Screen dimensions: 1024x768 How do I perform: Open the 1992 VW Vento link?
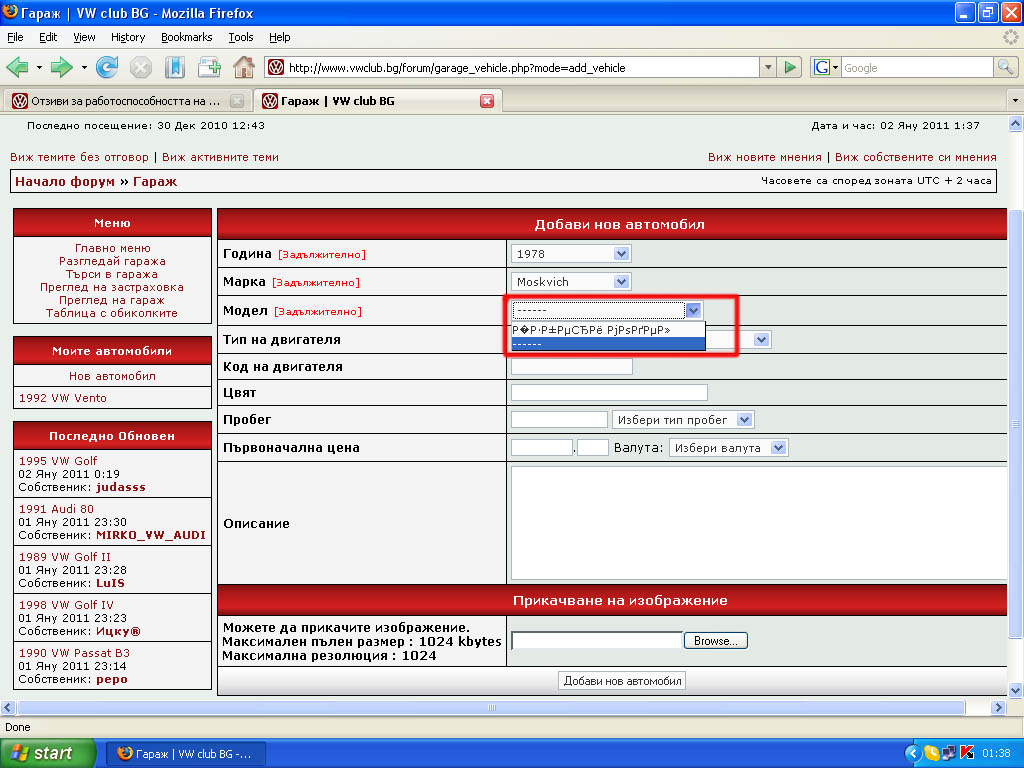[x=63, y=398]
